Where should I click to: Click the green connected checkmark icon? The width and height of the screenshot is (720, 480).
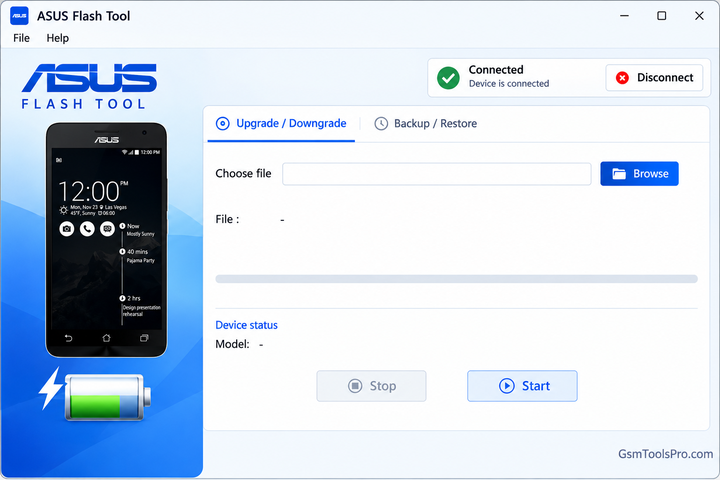pyautogui.click(x=448, y=78)
